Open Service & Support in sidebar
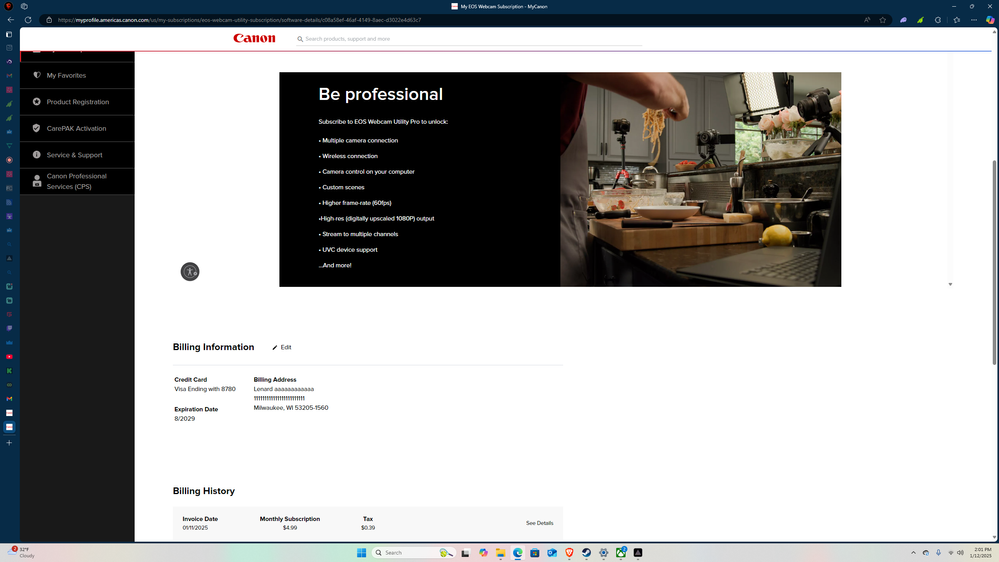 point(77,155)
